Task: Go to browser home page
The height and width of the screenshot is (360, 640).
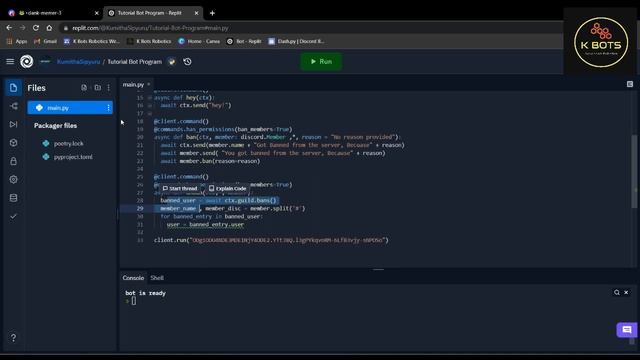Action: (49, 28)
